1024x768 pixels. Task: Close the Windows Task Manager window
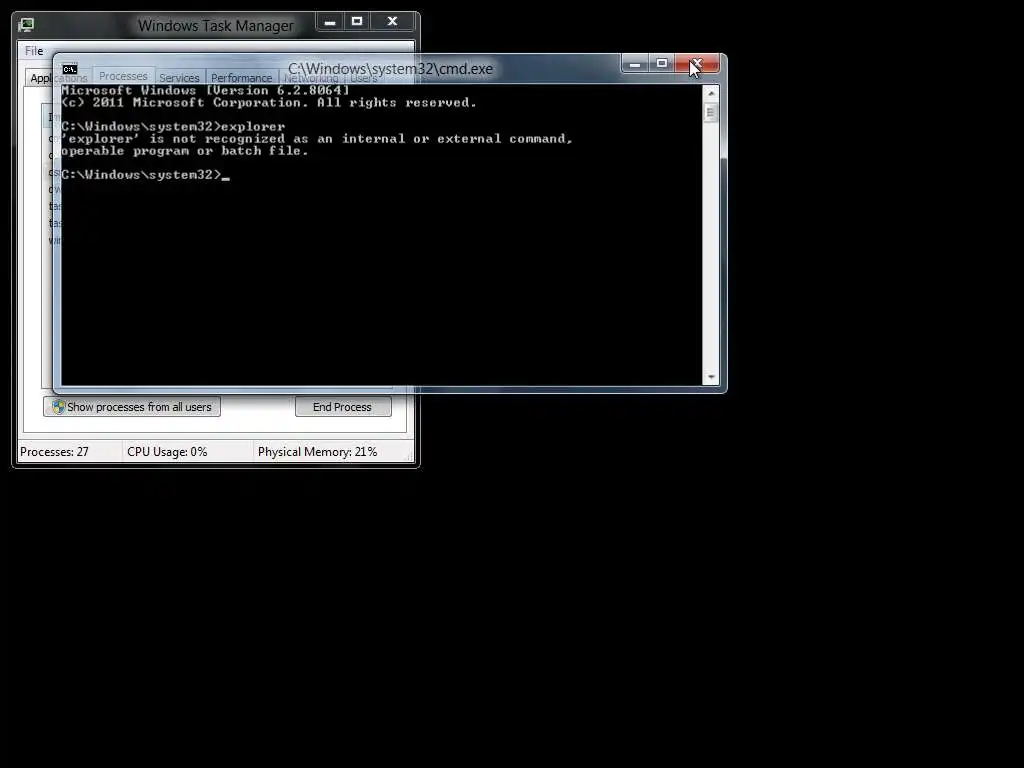(x=392, y=22)
